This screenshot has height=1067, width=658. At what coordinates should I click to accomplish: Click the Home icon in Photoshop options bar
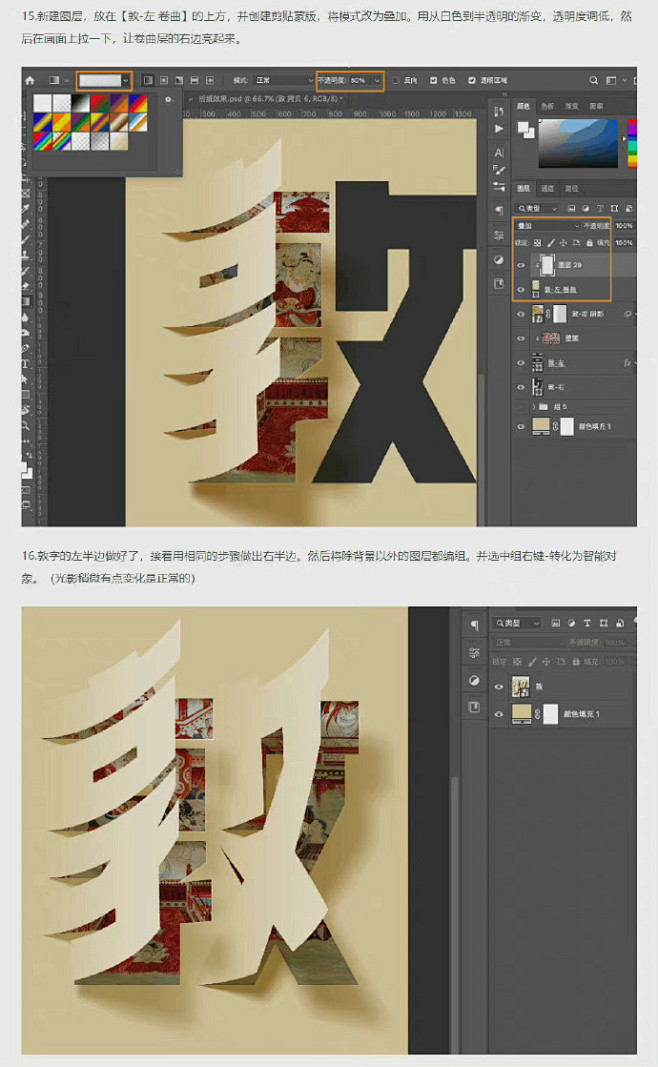tap(30, 80)
